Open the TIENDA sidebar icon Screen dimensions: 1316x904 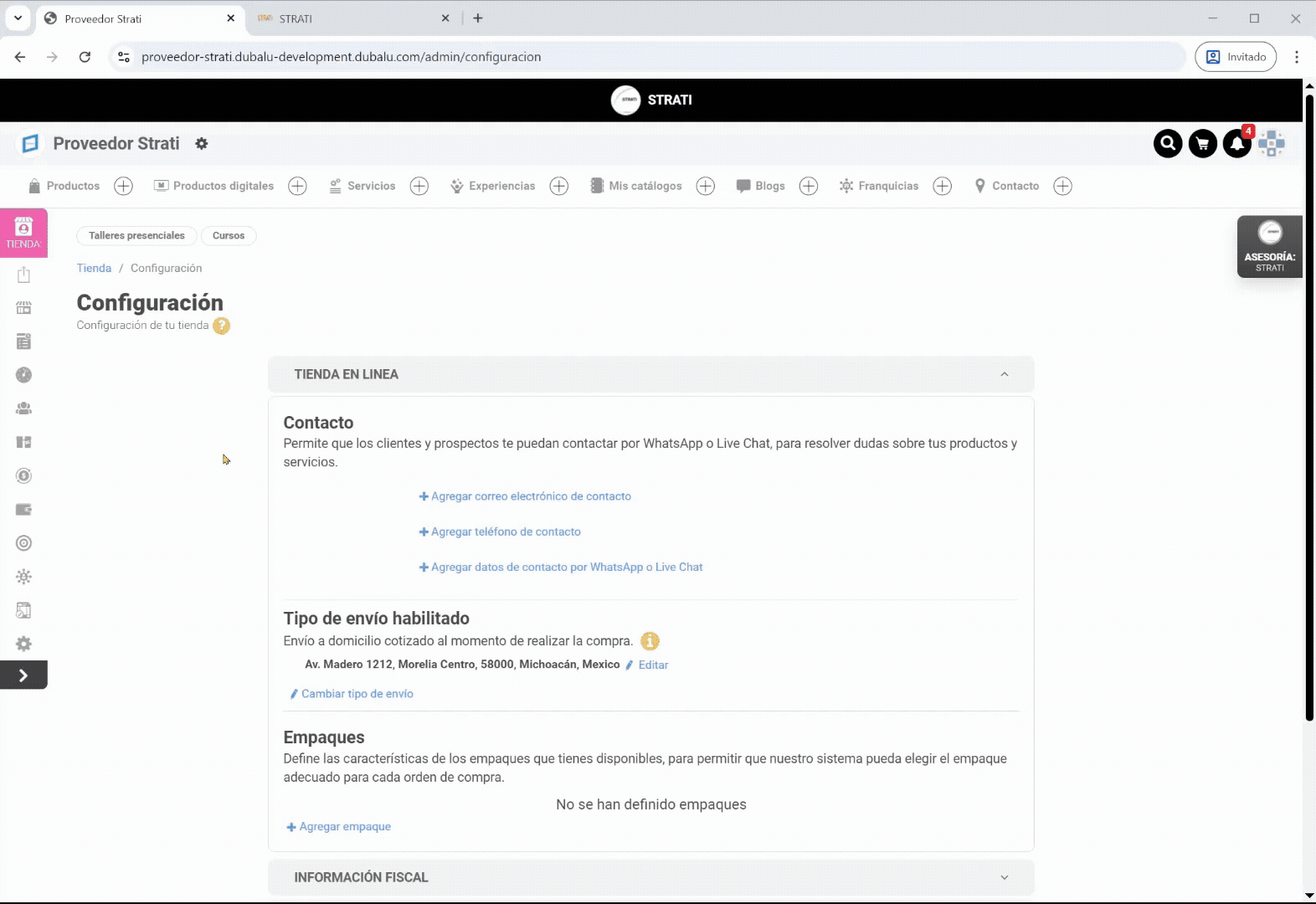coord(23,233)
